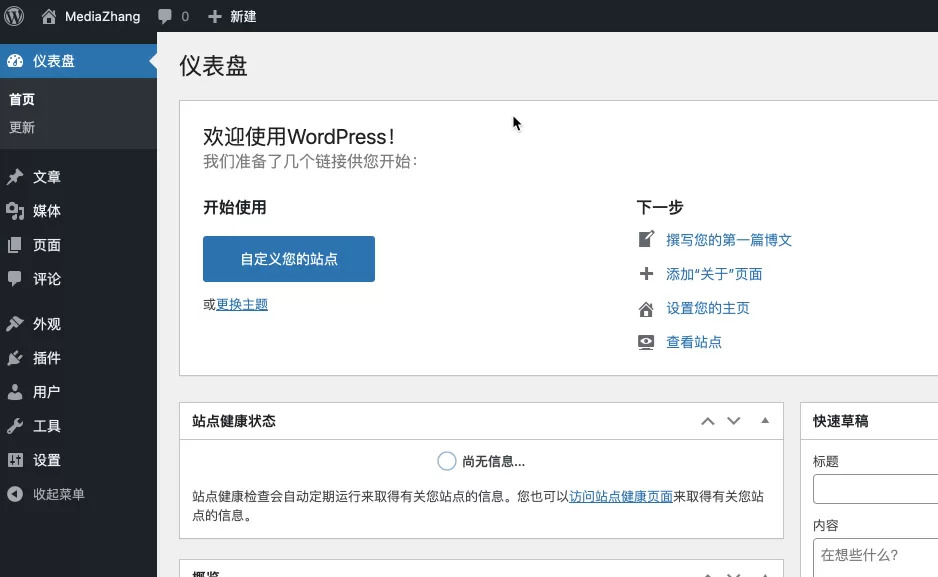Open the 仪表盘 menu item
The height and width of the screenshot is (577, 938).
pyautogui.click(x=78, y=60)
